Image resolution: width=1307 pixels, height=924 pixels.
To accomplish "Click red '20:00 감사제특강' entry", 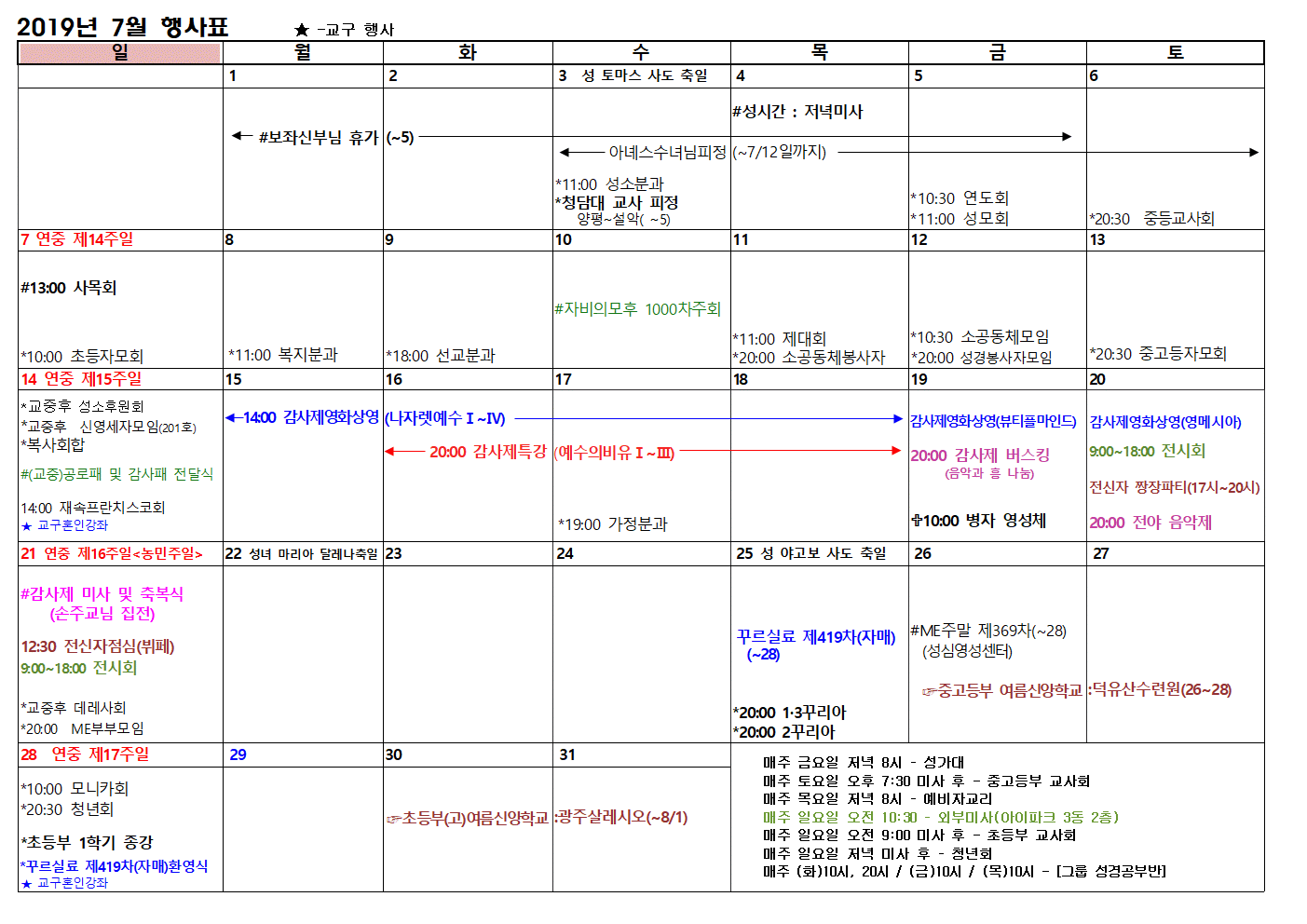I will coord(487,452).
